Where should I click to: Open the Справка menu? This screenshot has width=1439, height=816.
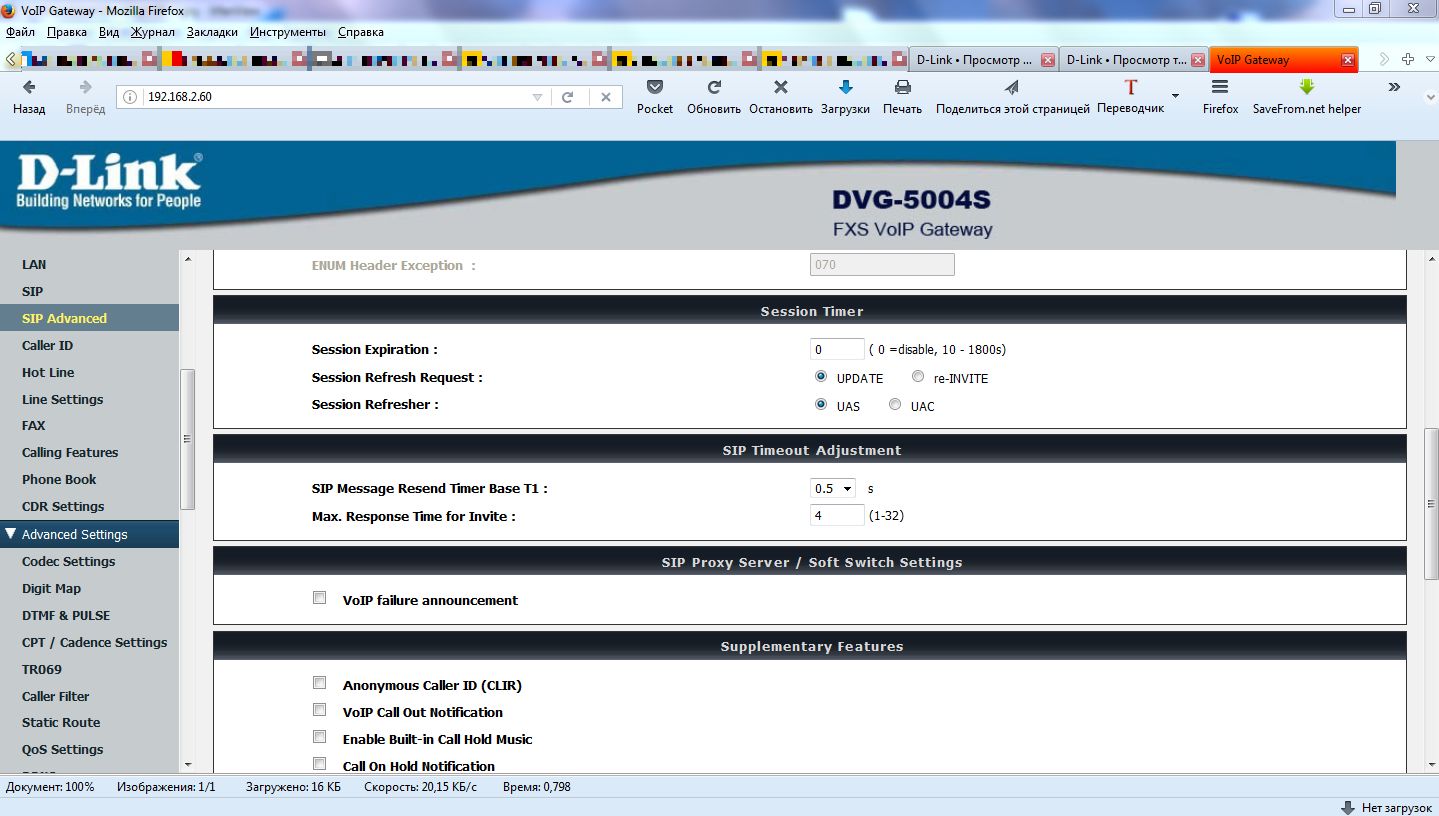tap(361, 32)
